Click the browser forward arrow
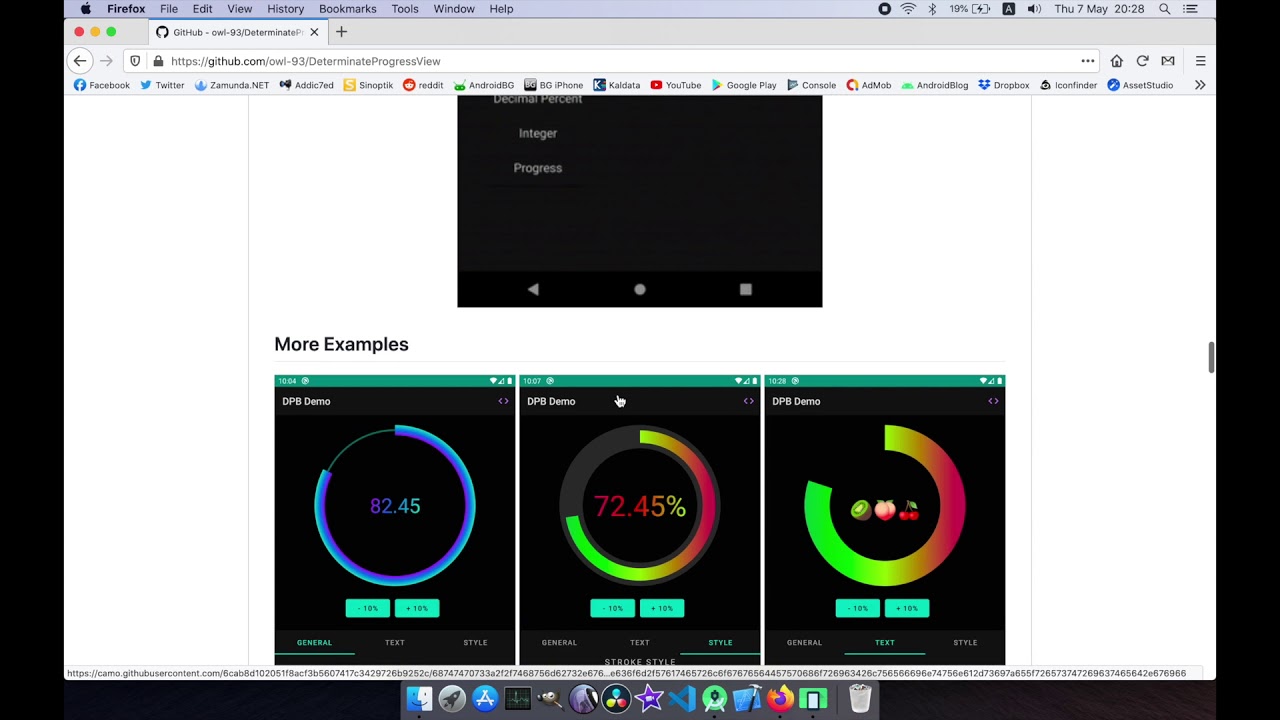 [x=106, y=61]
